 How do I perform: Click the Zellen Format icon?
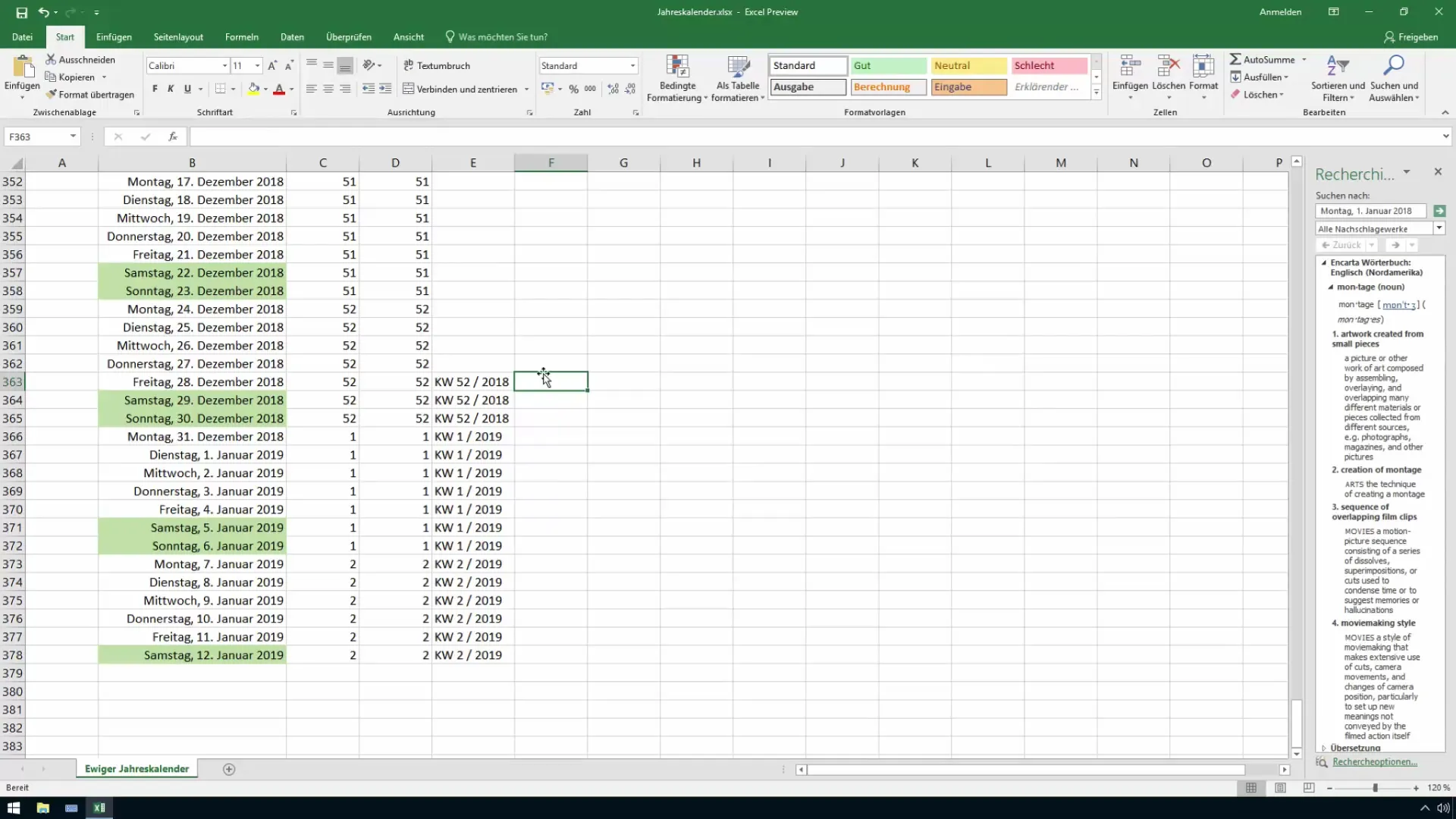pos(1203,78)
